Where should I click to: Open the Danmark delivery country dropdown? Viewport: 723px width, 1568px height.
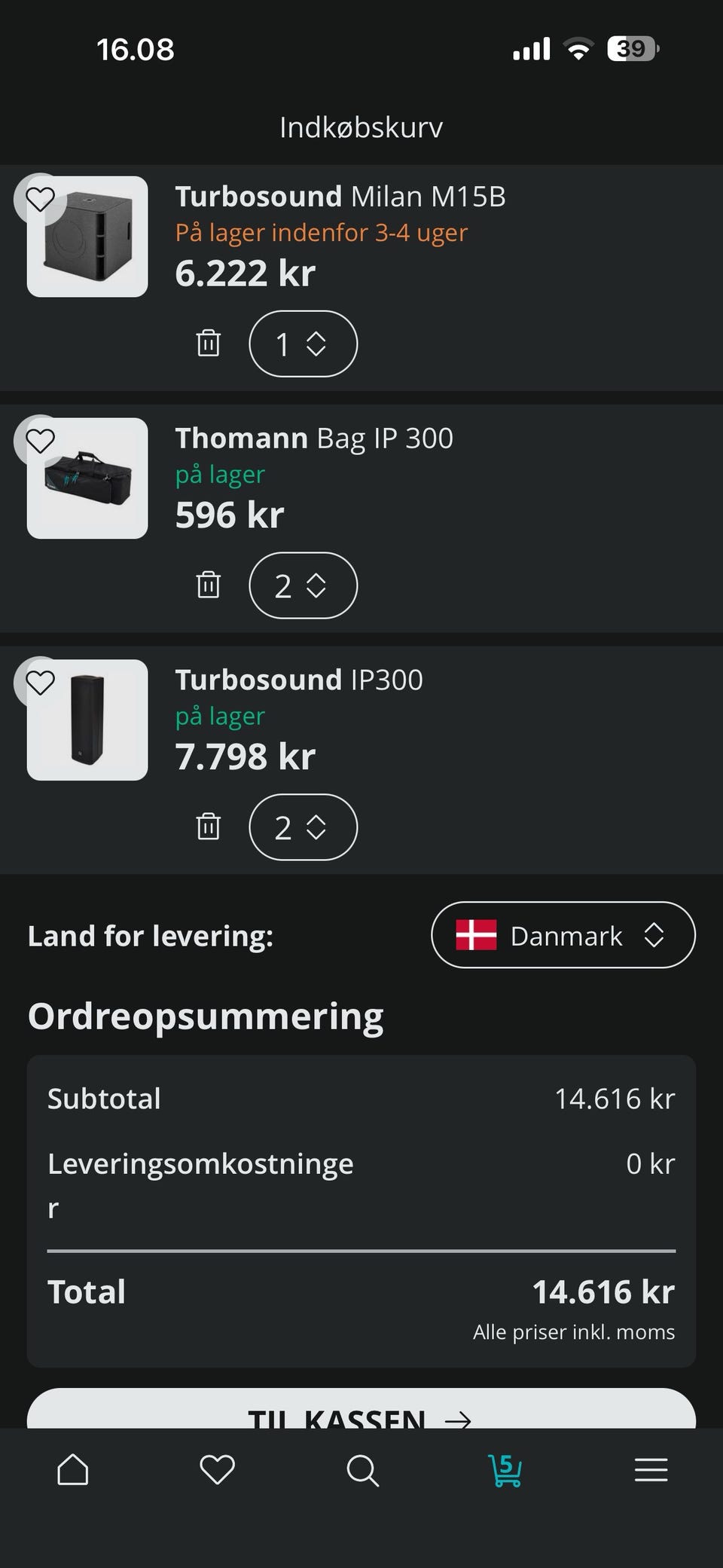563,935
